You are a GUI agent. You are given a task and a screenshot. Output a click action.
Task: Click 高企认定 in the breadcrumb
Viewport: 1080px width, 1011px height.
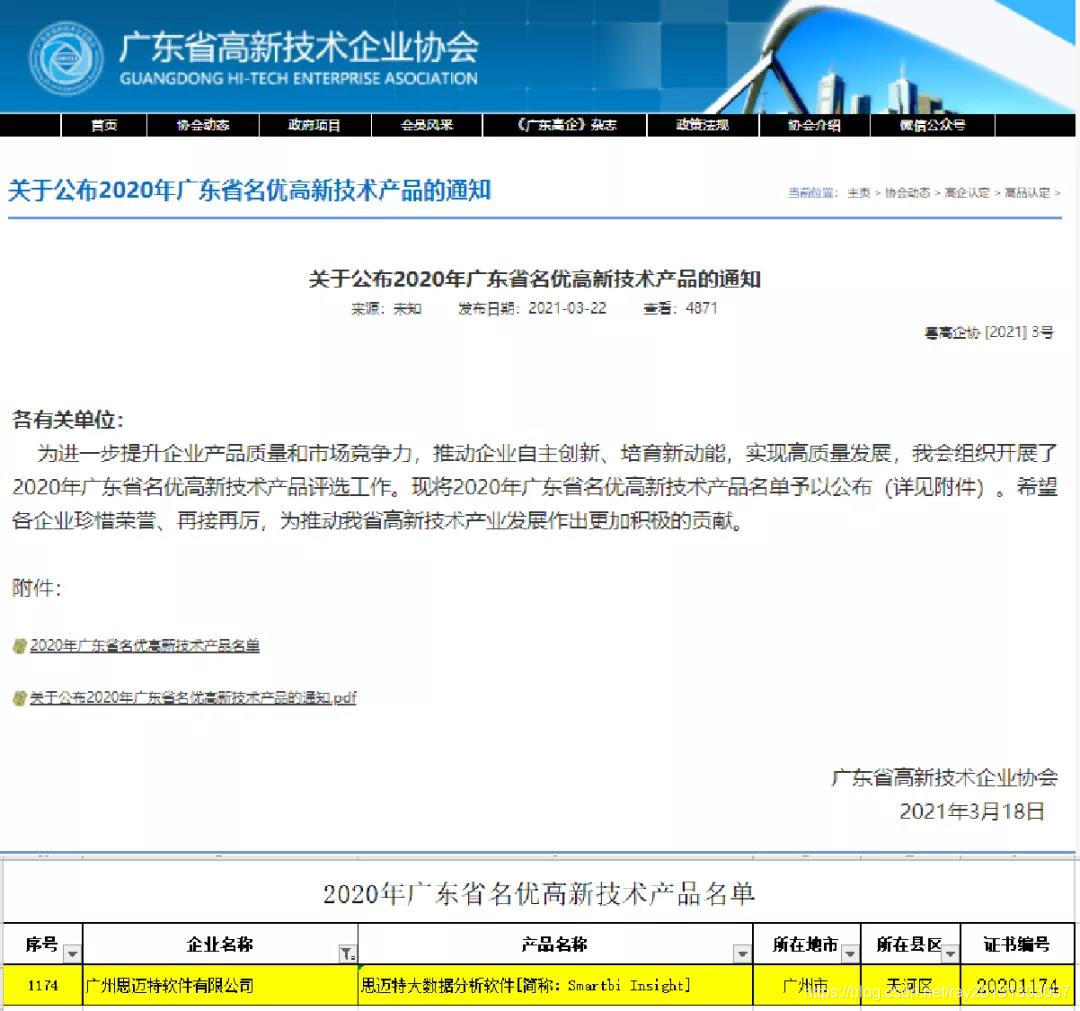click(x=967, y=193)
